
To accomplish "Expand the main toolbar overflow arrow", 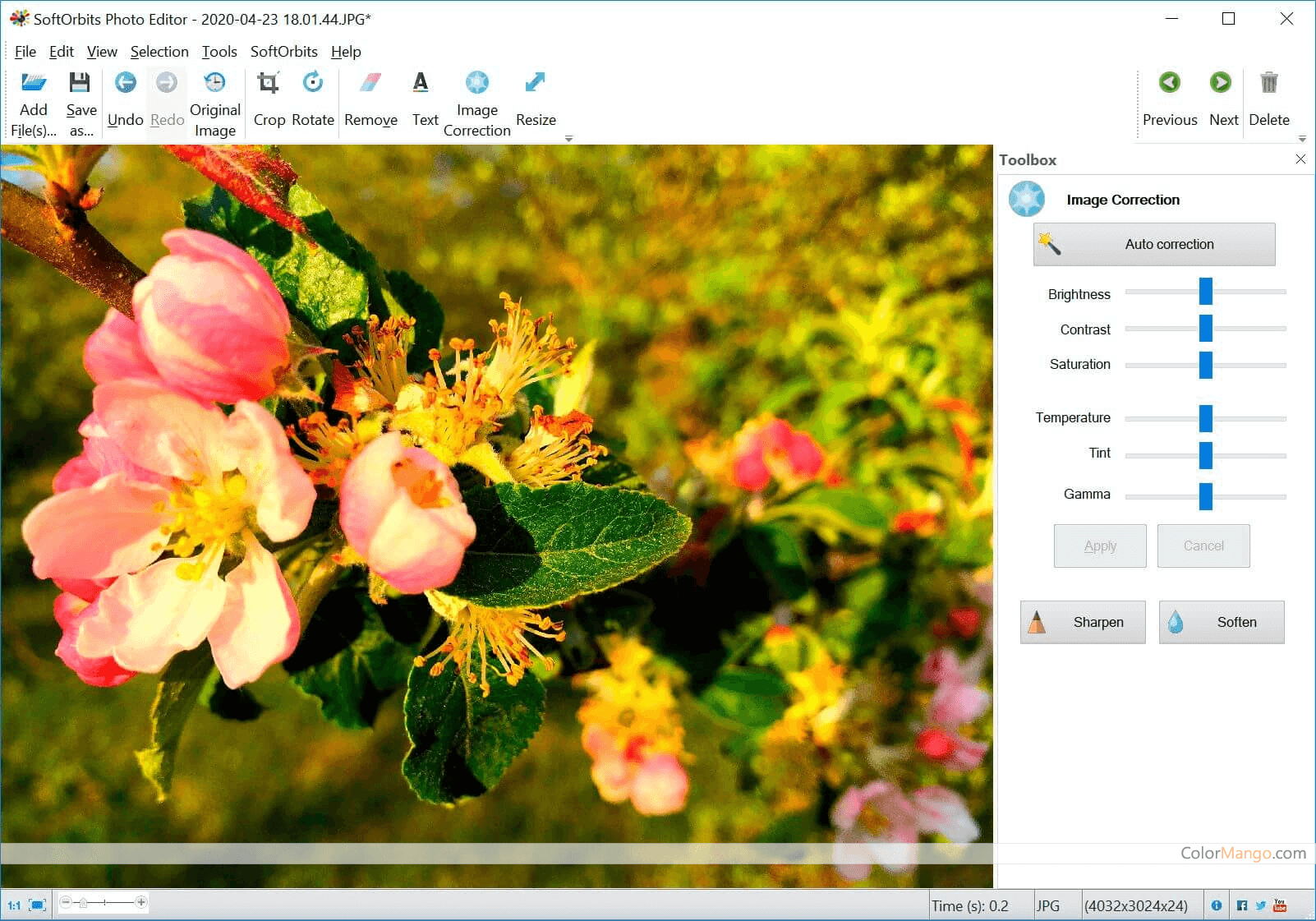I will (x=568, y=139).
